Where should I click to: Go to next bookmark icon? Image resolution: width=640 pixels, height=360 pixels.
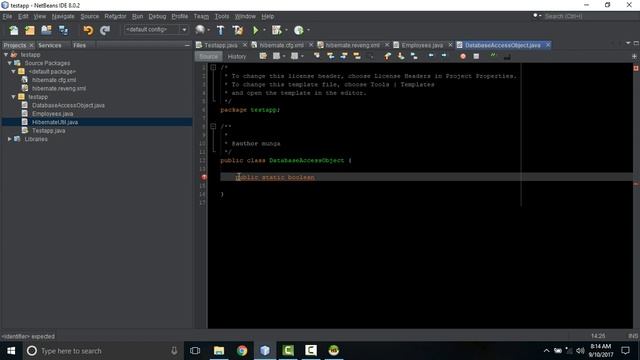coord(401,56)
